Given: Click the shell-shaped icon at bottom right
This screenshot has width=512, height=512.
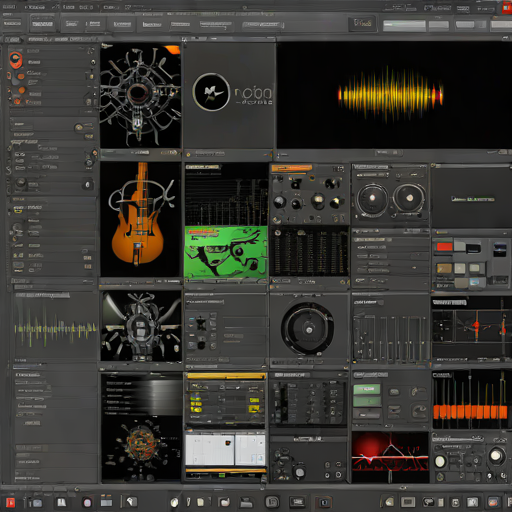Looking at the screenshot, I should point(389,502).
